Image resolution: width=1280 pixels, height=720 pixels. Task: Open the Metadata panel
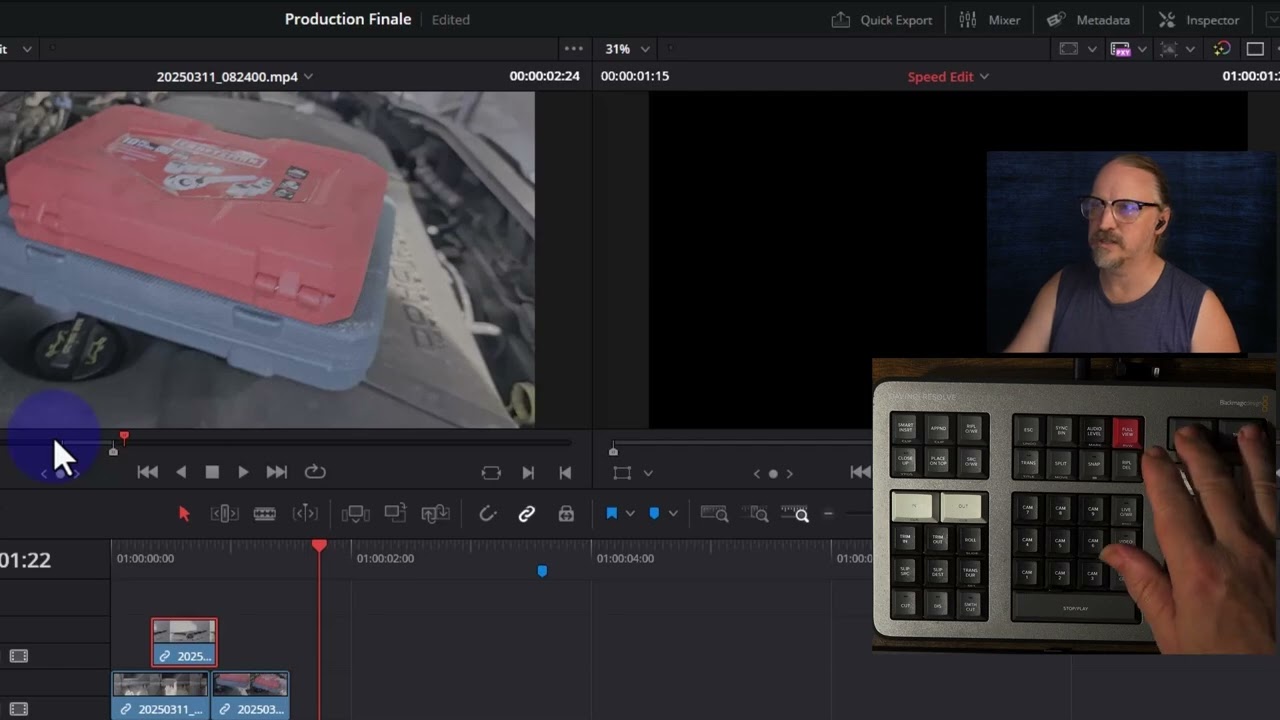(1088, 20)
